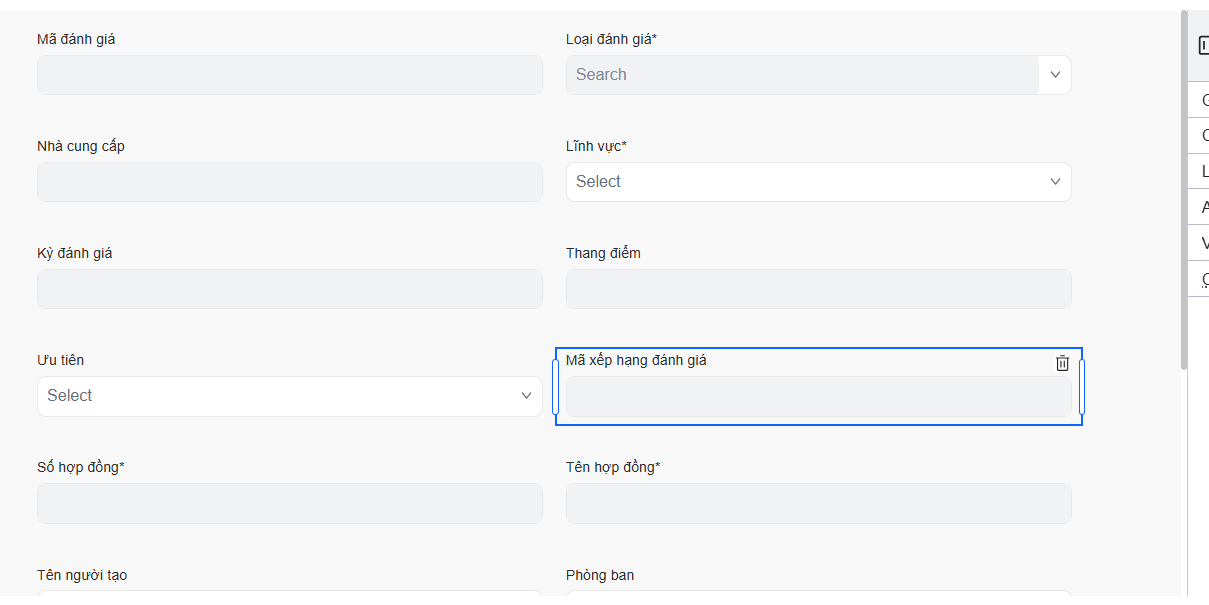Image resolution: width=1209 pixels, height=605 pixels.
Task: Click the Loại đánh giá search box
Action: (802, 75)
